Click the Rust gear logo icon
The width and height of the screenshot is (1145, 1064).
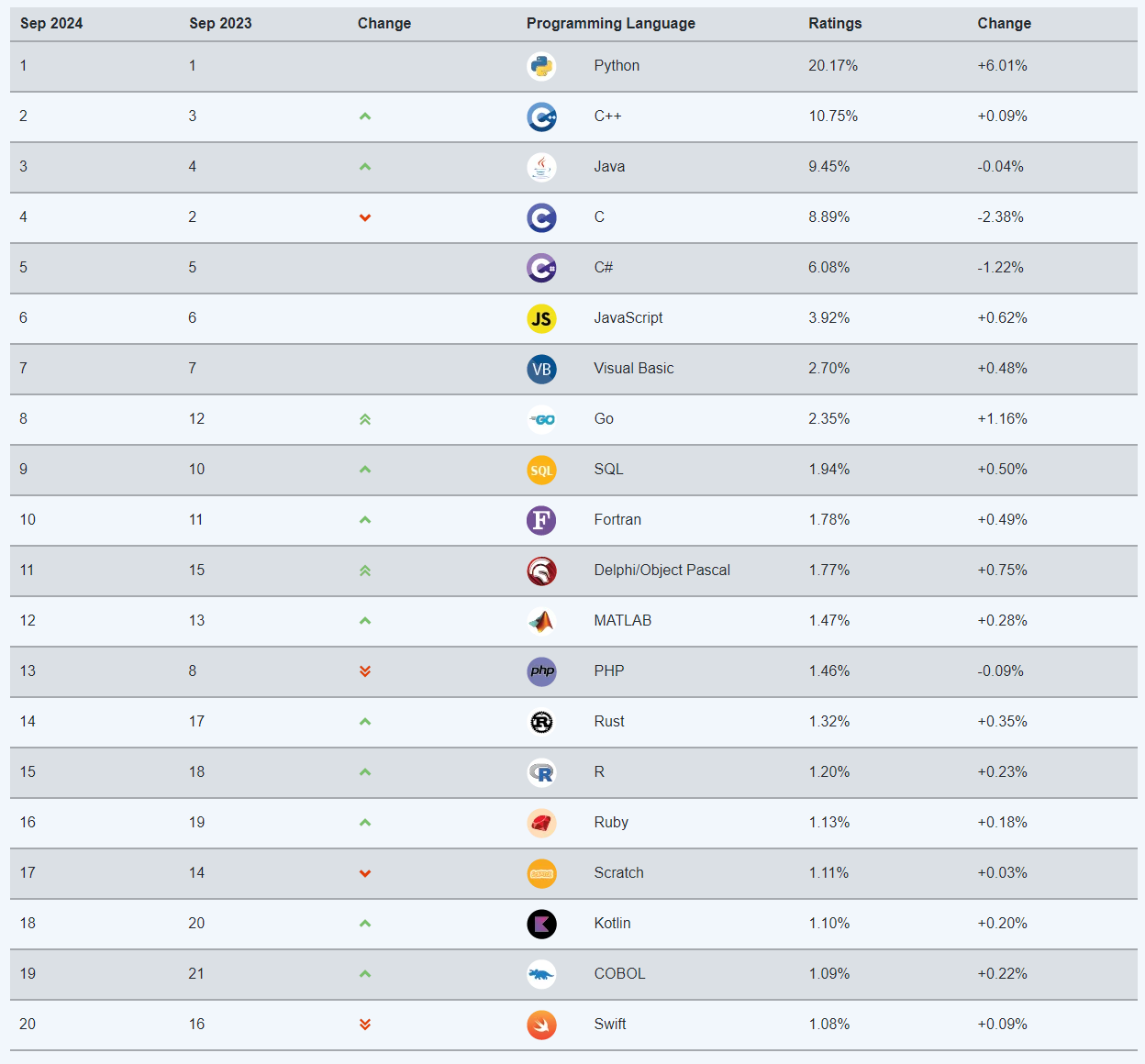click(541, 722)
